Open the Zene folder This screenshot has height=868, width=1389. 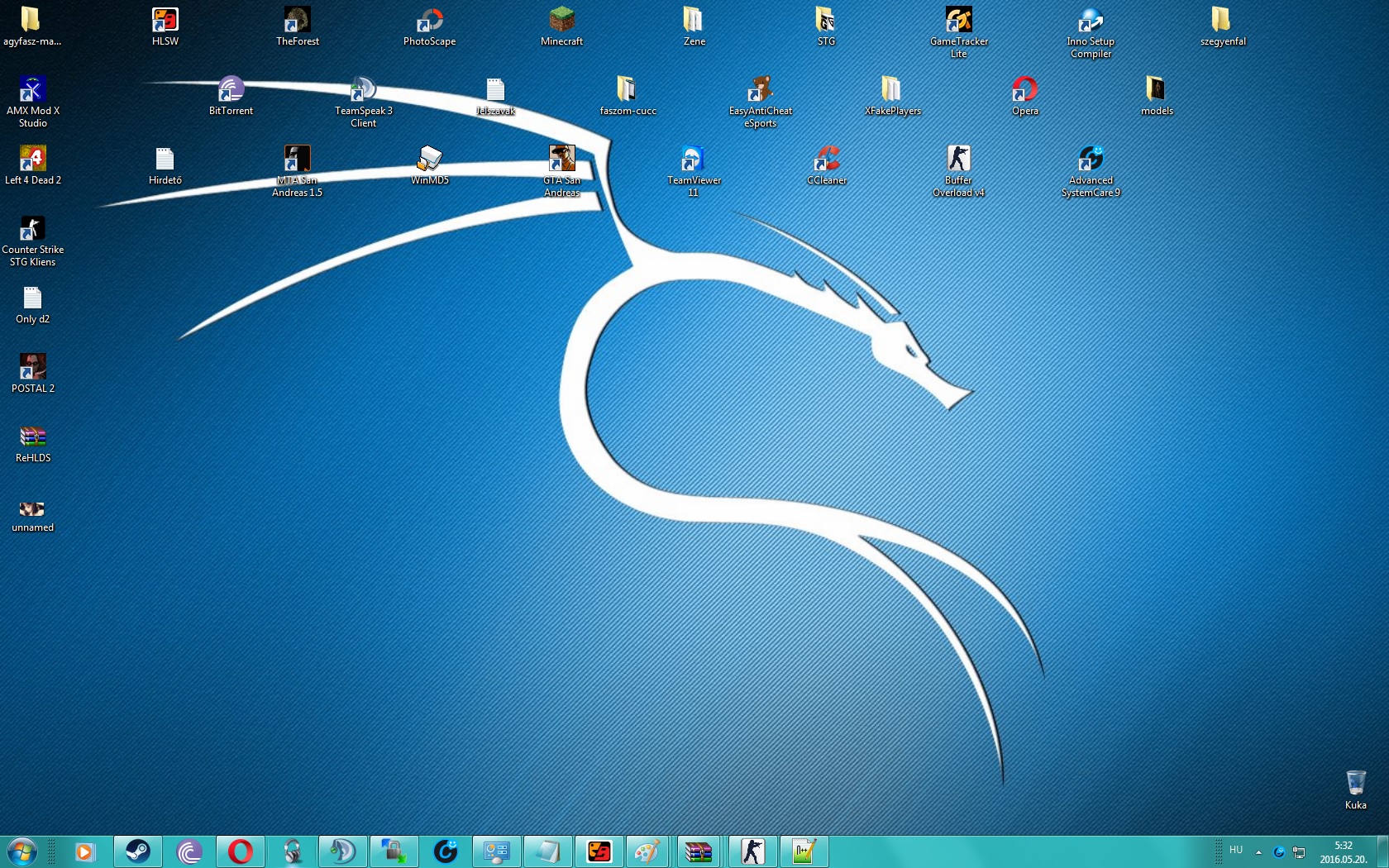point(694,26)
